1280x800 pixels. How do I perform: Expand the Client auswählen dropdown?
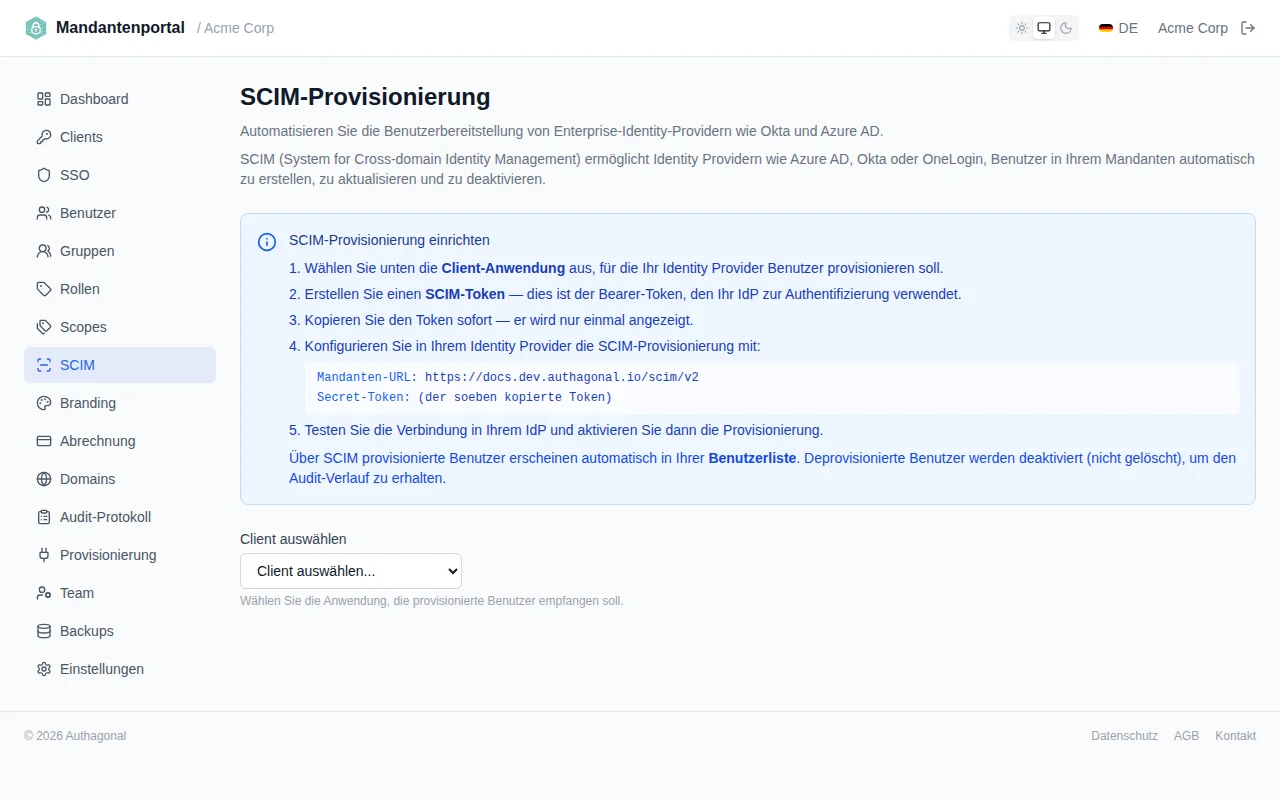pyautogui.click(x=351, y=571)
